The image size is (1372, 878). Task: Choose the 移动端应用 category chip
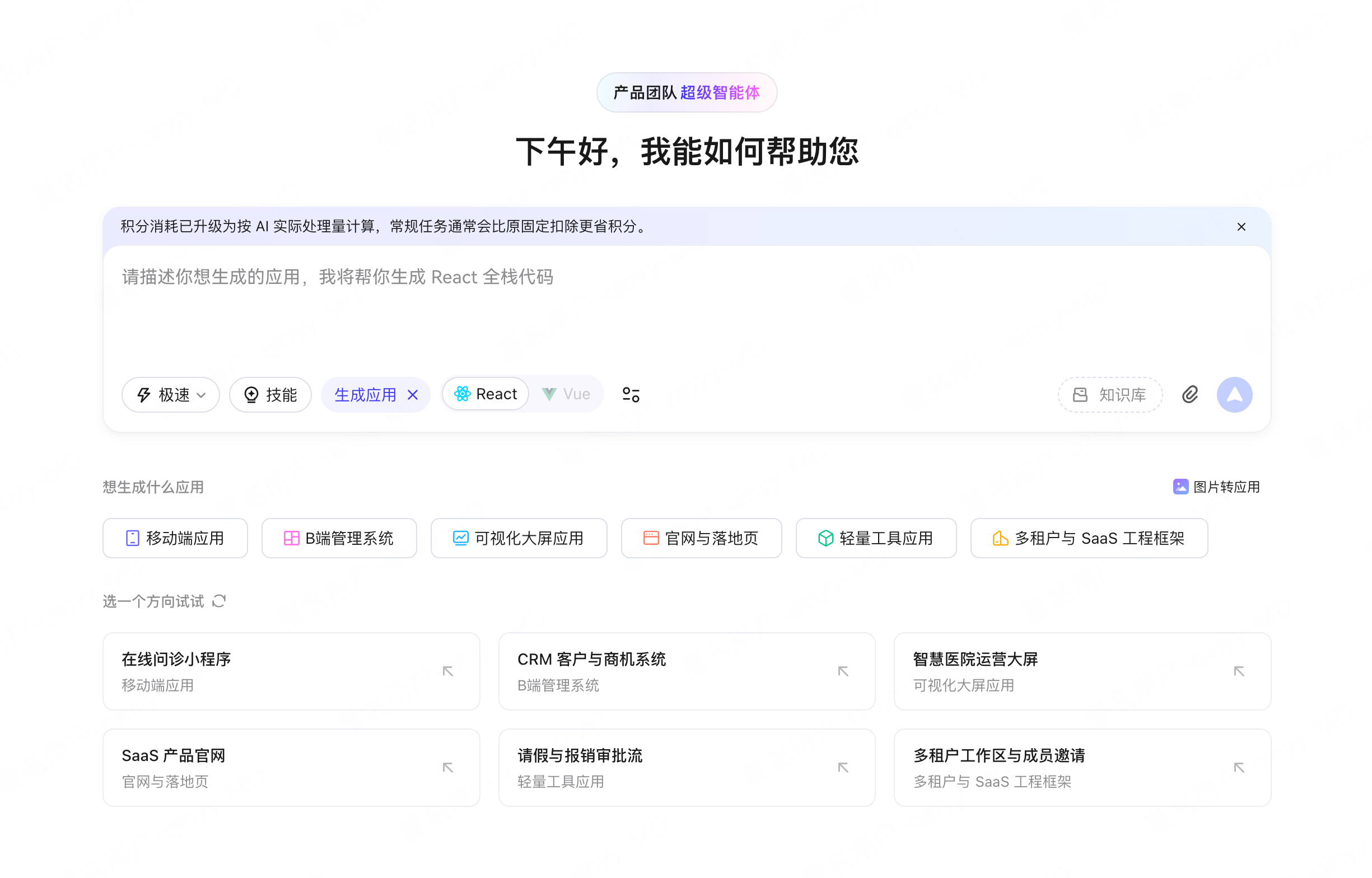(175, 538)
